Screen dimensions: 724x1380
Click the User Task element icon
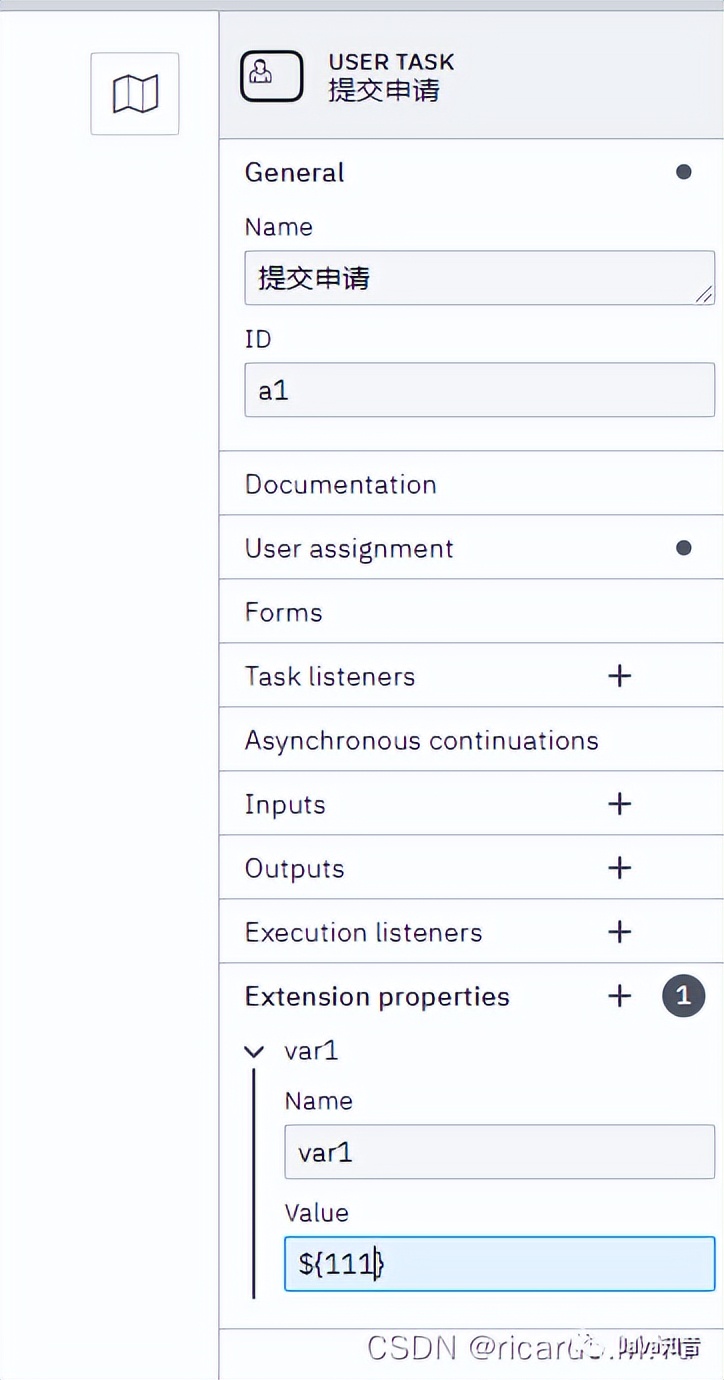(271, 76)
